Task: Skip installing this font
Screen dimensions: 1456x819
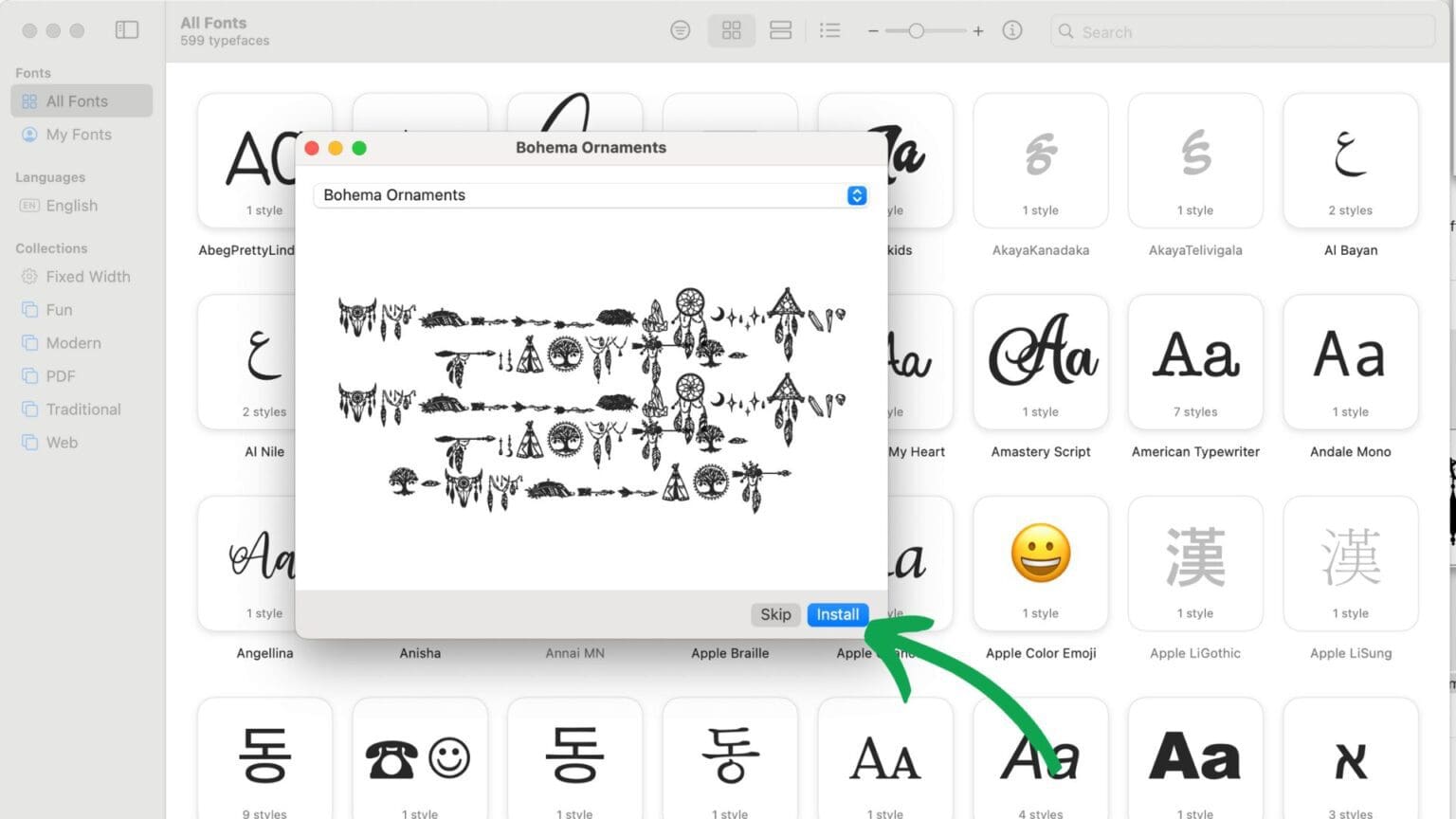Action: (x=775, y=614)
